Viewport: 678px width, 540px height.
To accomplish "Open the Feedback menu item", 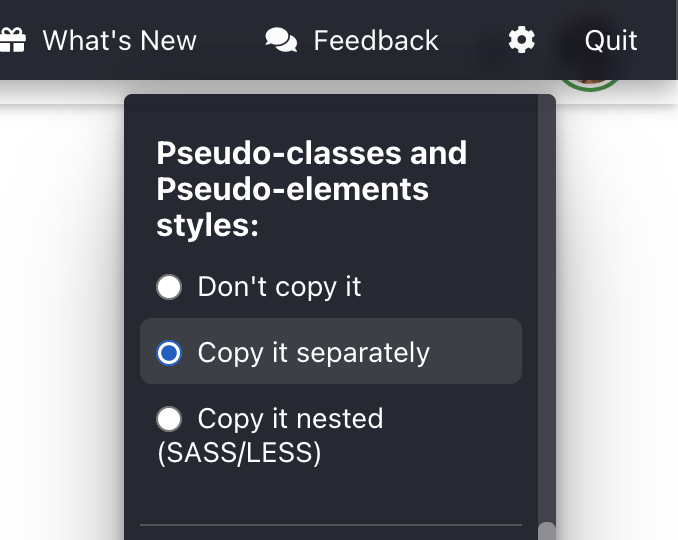I will point(376,41).
